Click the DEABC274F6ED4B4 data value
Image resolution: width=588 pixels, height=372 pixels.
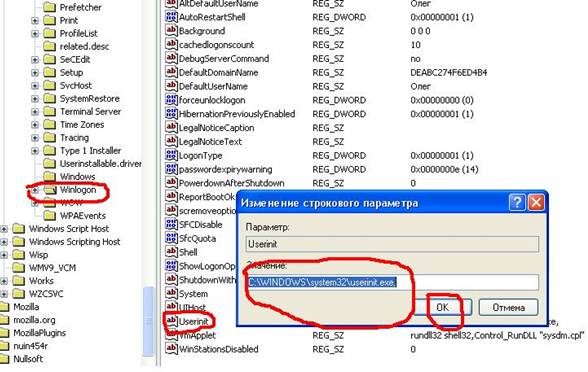click(448, 72)
